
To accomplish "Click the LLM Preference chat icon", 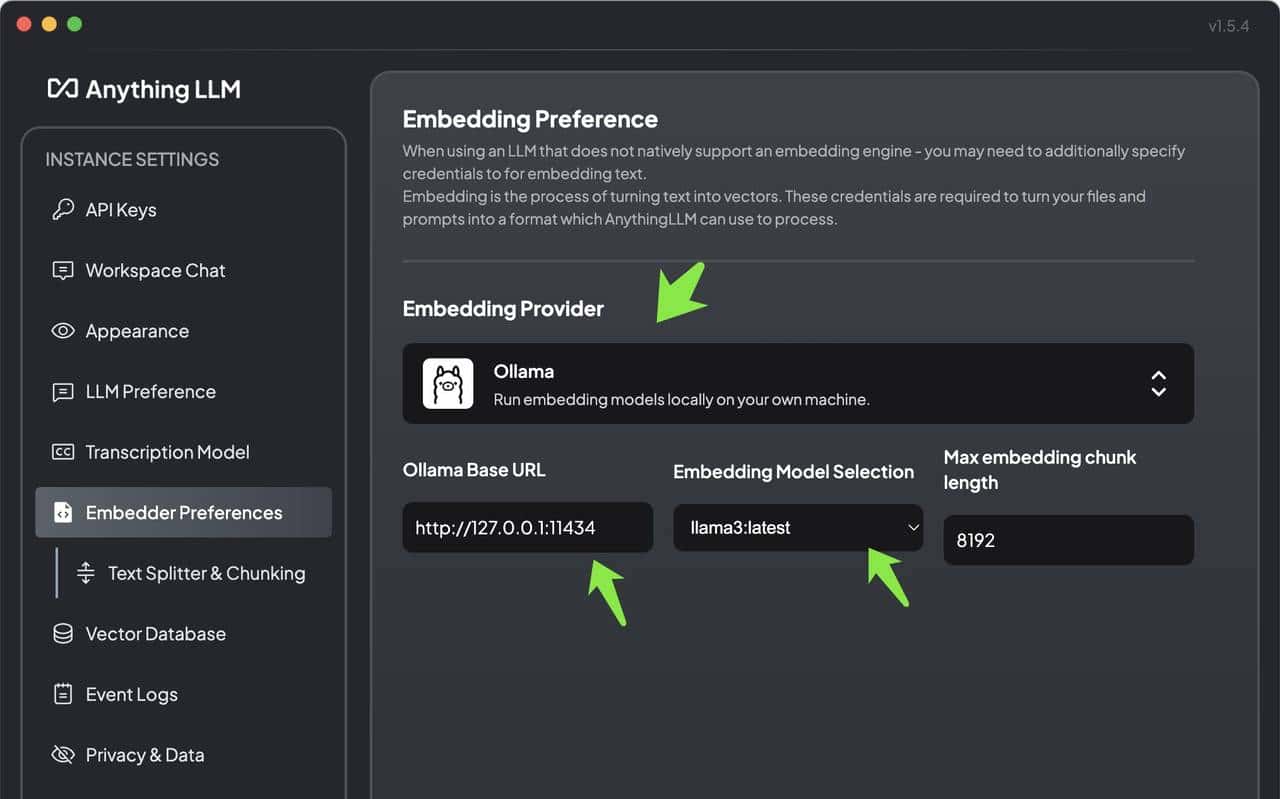I will pos(63,392).
